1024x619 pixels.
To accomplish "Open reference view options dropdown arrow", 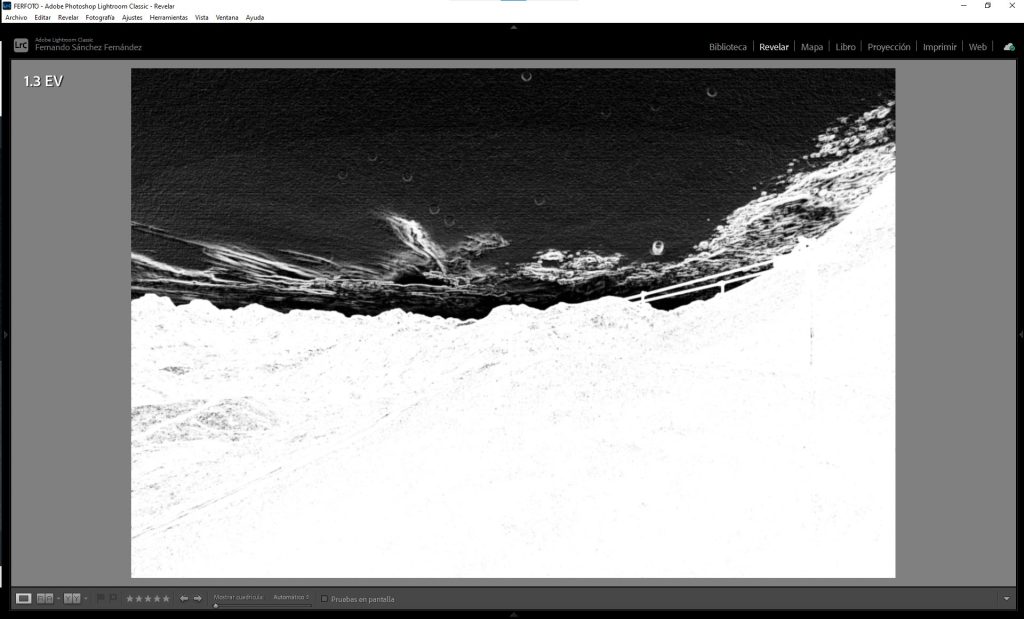I will (58, 599).
